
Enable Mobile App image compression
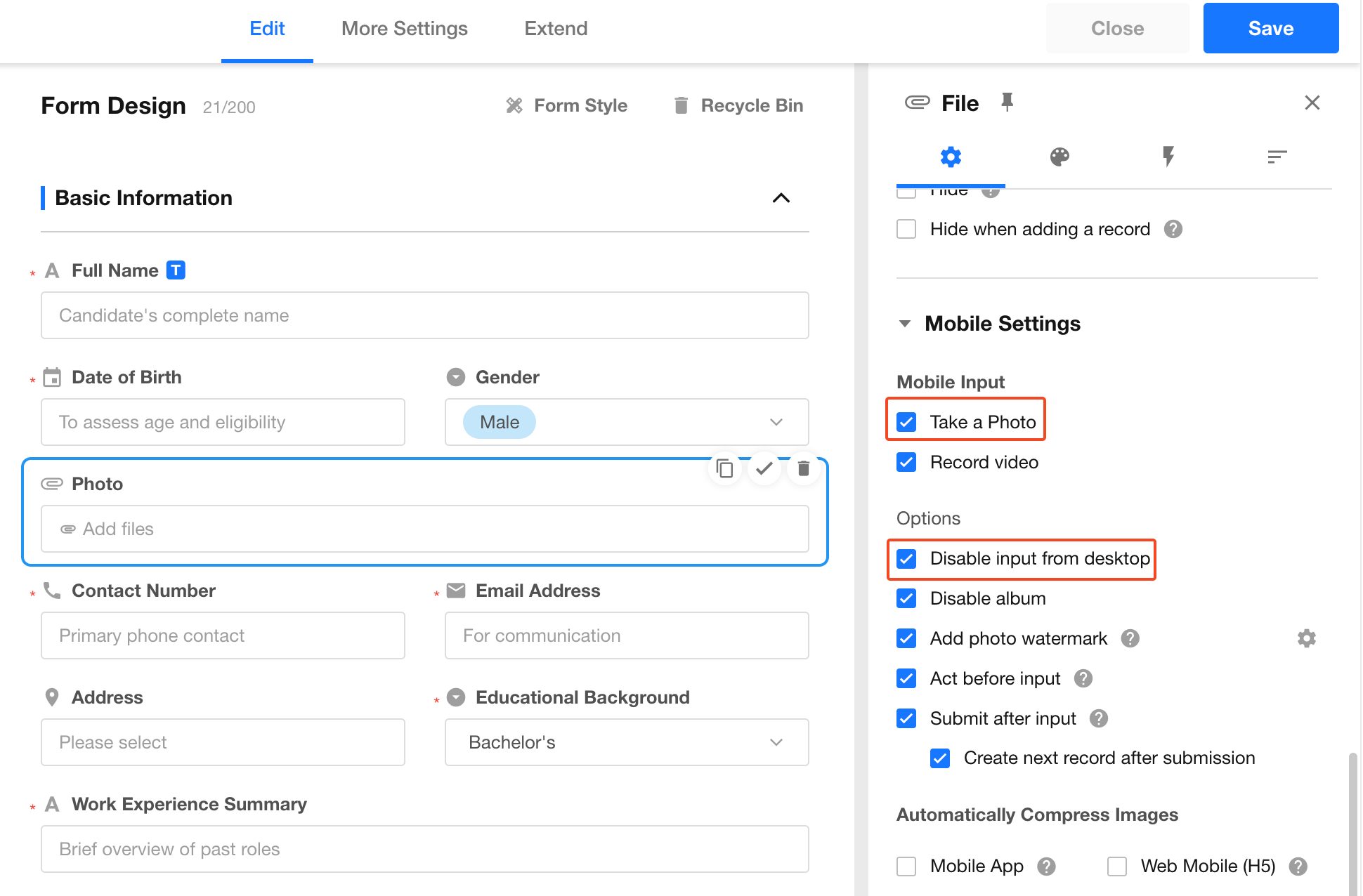pos(906,866)
